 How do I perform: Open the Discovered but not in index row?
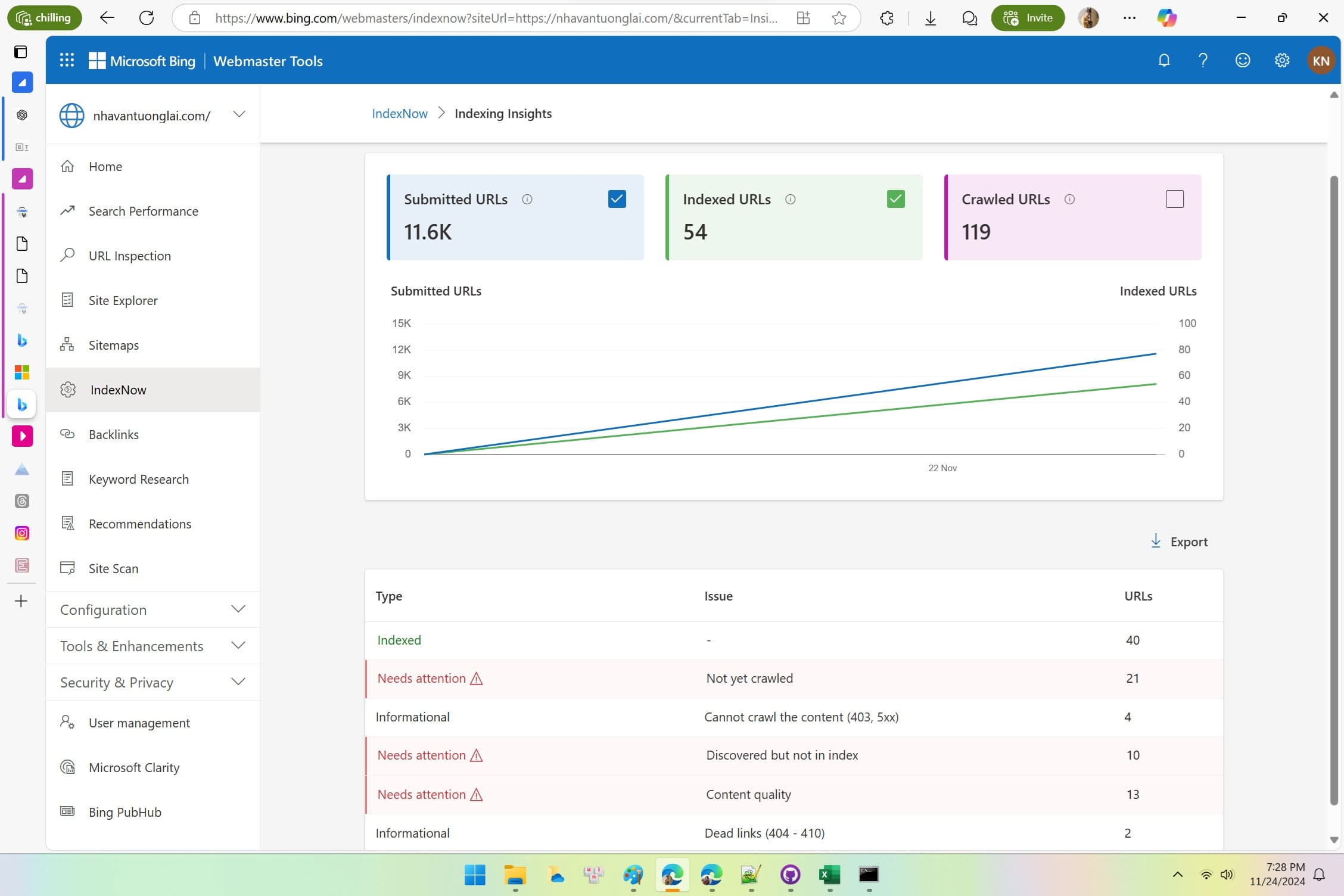pyautogui.click(x=794, y=755)
